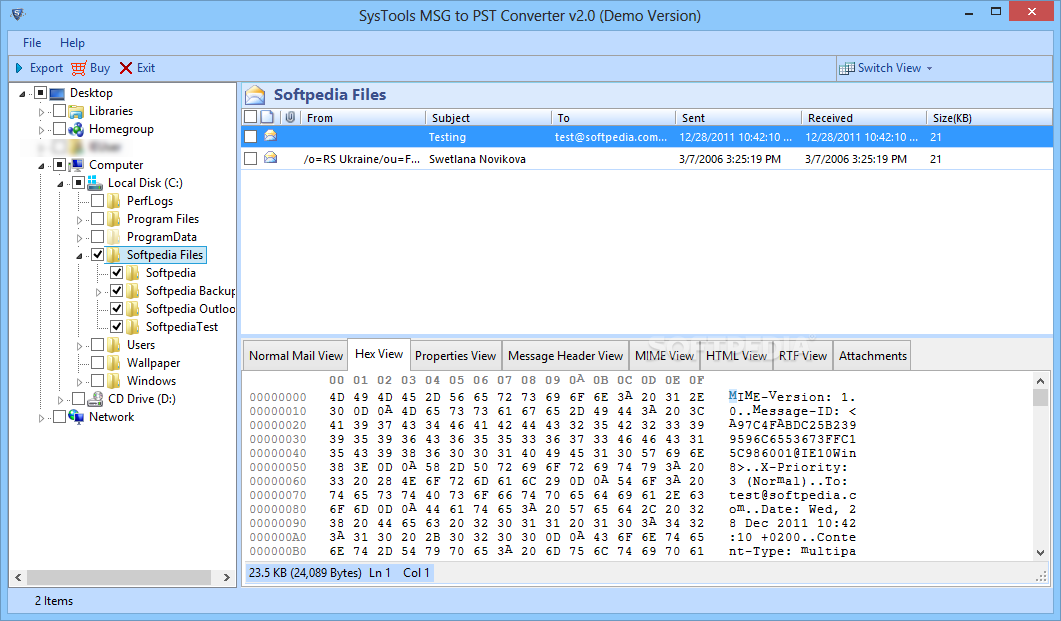Sort emails by the Sent column header
Image resolution: width=1061 pixels, height=621 pixels.
(x=738, y=118)
